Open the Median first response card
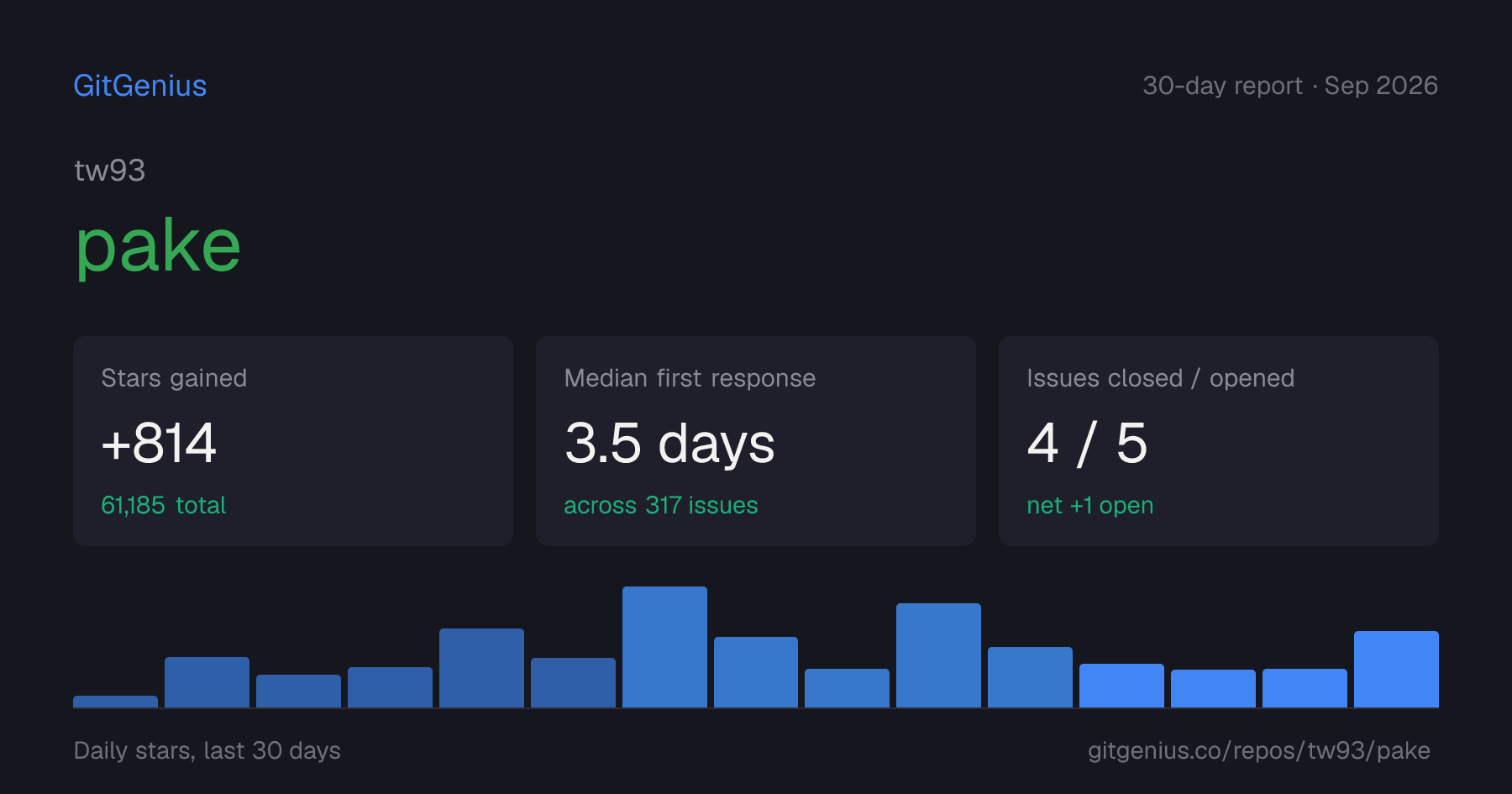1512x794 pixels. 756,441
